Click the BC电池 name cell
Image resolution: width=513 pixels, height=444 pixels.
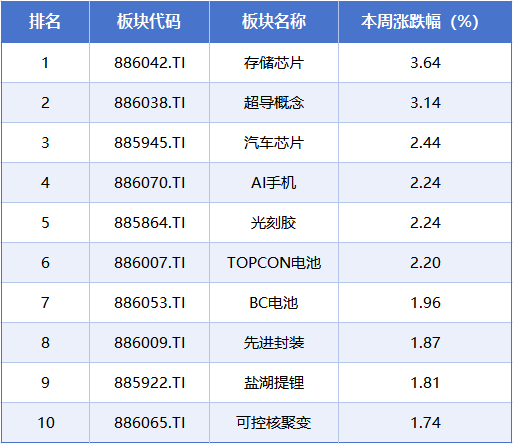tap(274, 303)
